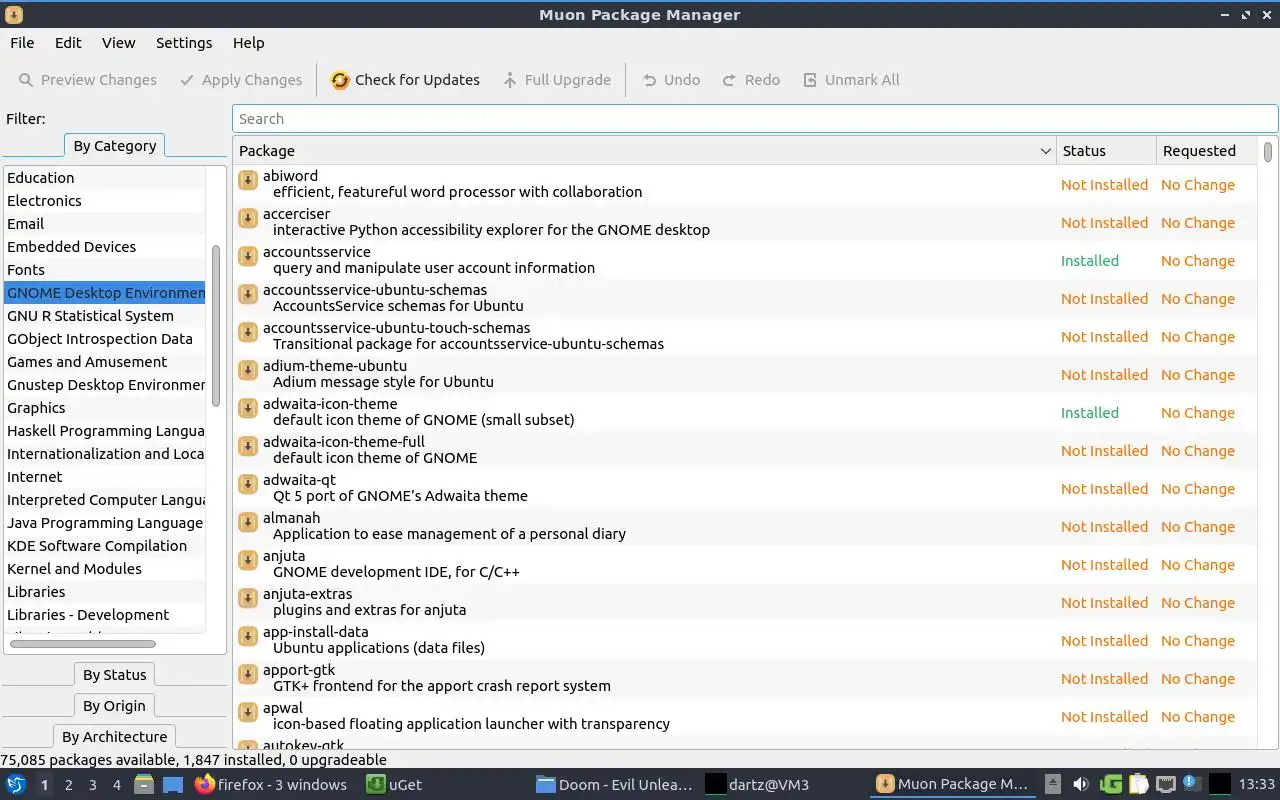This screenshot has height=800, width=1280.
Task: Click the package icon beside anjuta-extras
Action: coord(248,598)
